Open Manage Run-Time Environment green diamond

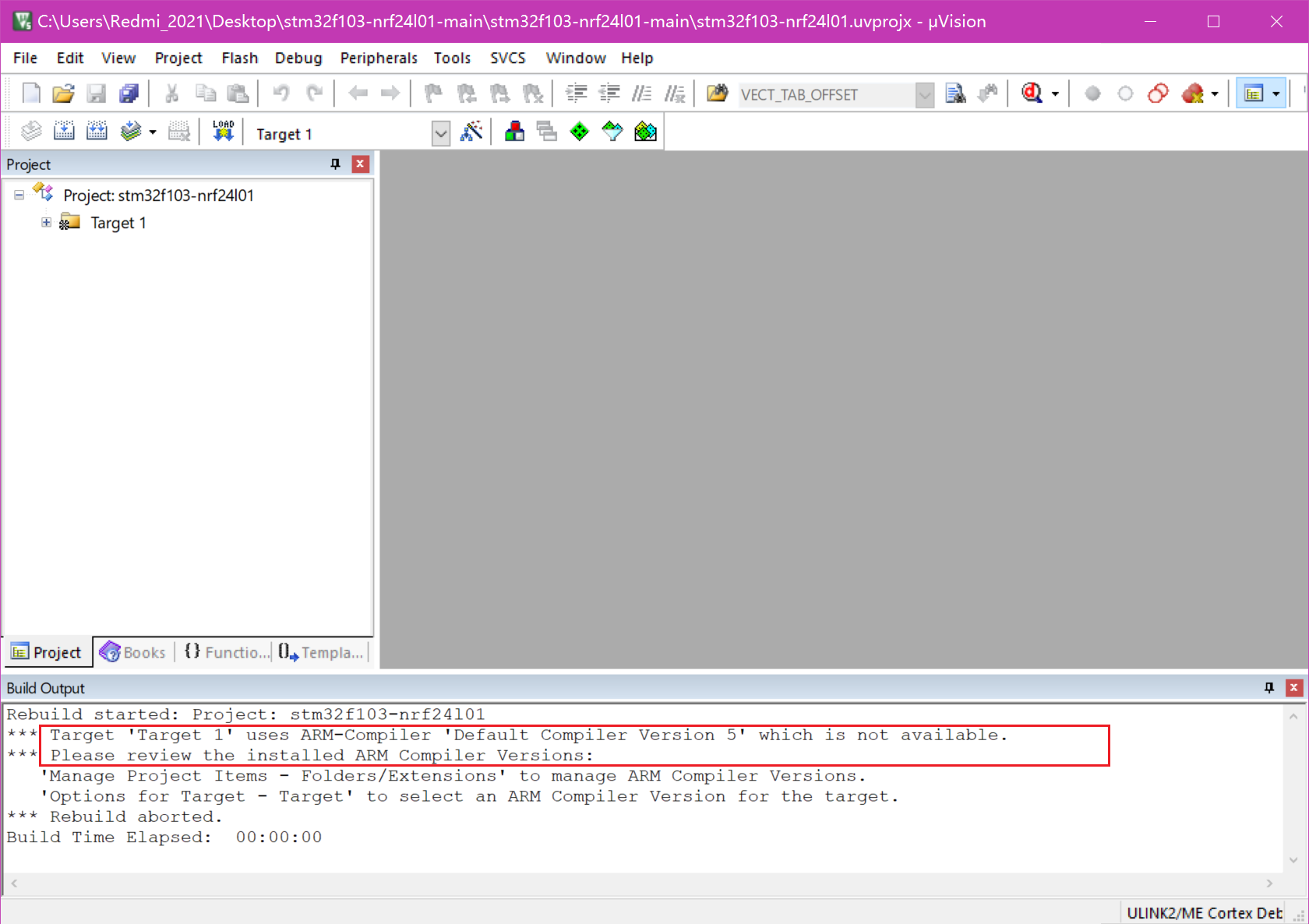[x=579, y=131]
